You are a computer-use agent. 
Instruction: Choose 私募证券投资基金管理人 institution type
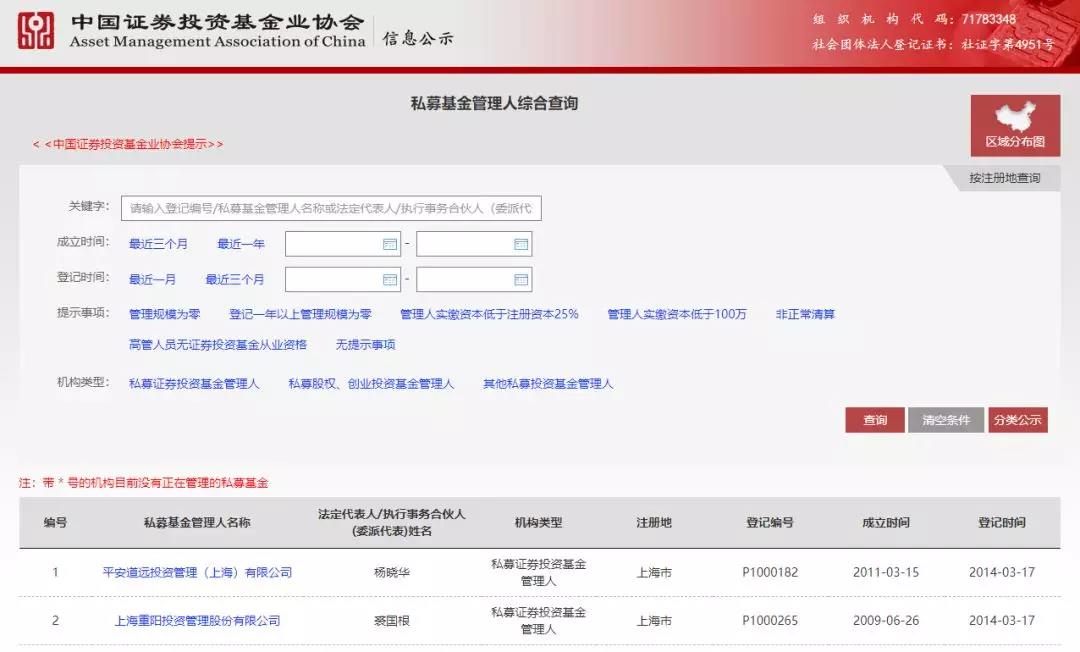point(194,383)
